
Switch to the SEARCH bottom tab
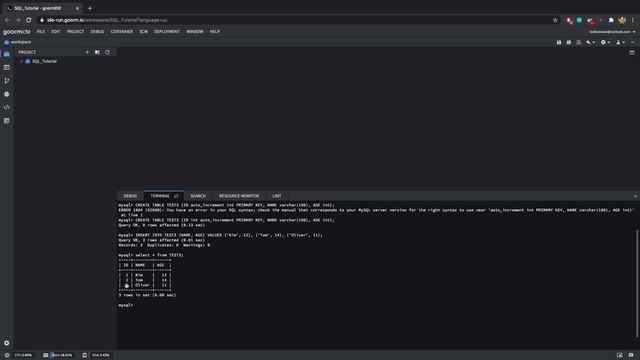(x=198, y=196)
